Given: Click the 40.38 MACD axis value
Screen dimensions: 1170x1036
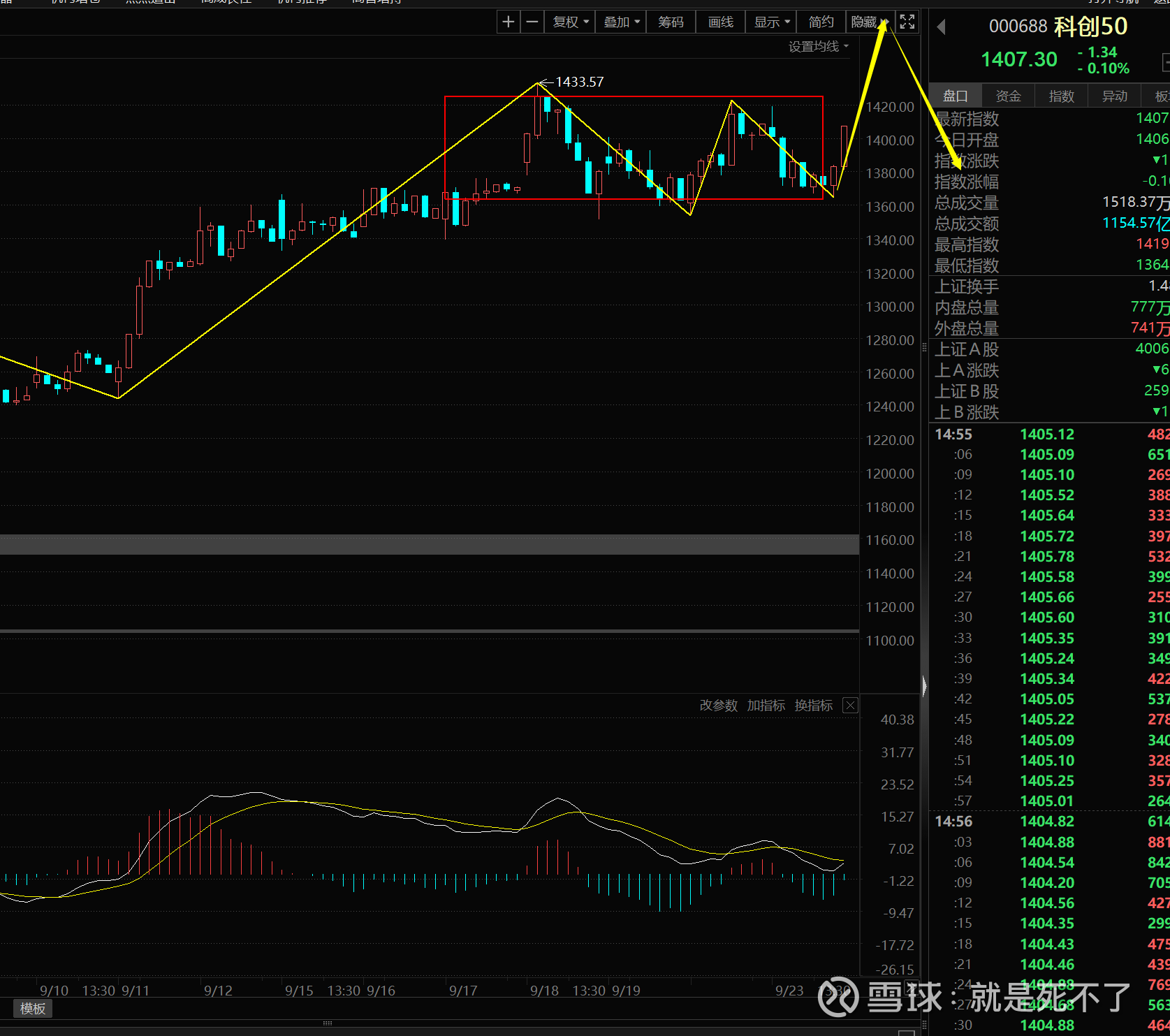Looking at the screenshot, I should (898, 720).
